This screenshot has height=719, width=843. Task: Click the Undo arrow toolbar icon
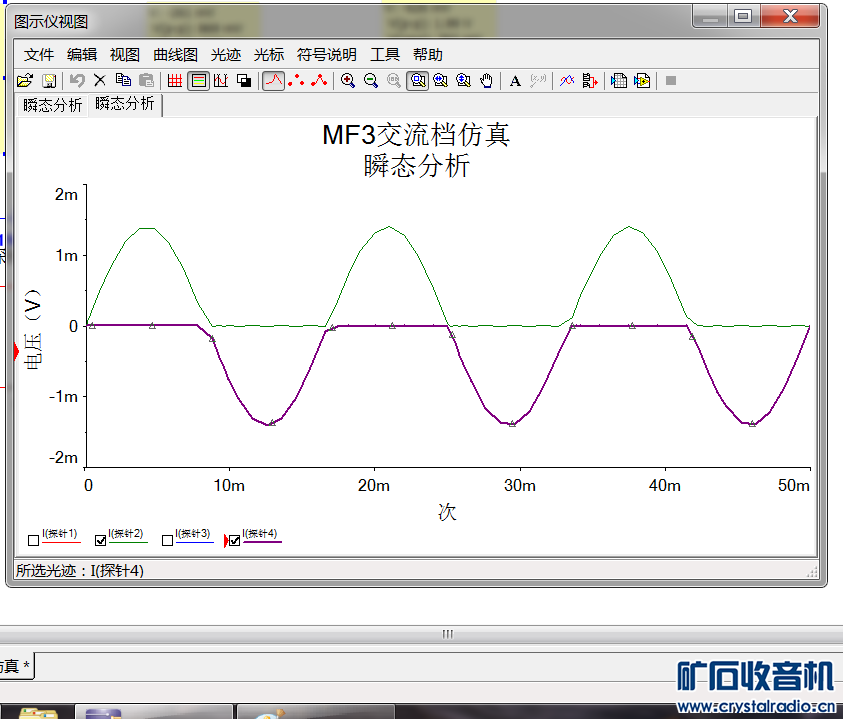[77, 81]
